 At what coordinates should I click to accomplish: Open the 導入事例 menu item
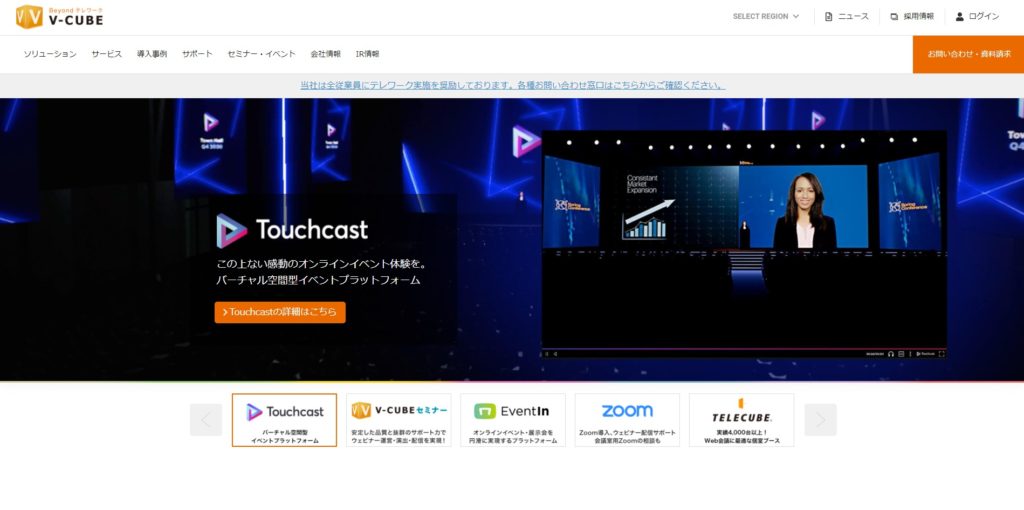point(152,54)
